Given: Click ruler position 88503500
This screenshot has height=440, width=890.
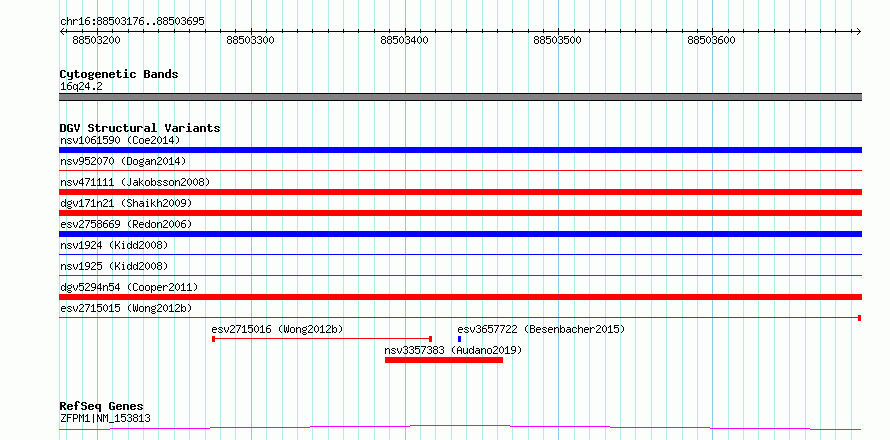Looking at the screenshot, I should point(558,40).
